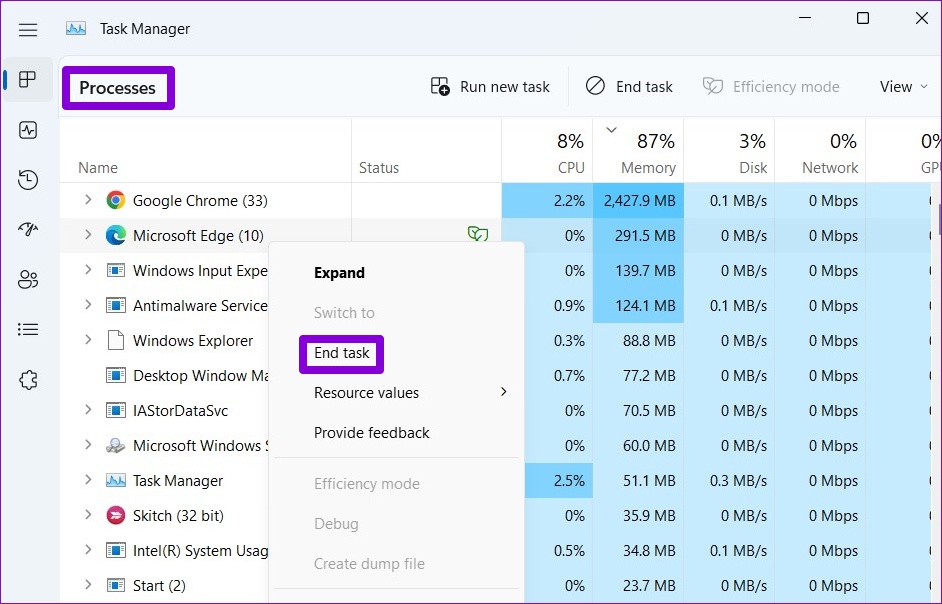This screenshot has height=604, width=942.
Task: Open the hamburger navigation menu
Action: (x=28, y=30)
